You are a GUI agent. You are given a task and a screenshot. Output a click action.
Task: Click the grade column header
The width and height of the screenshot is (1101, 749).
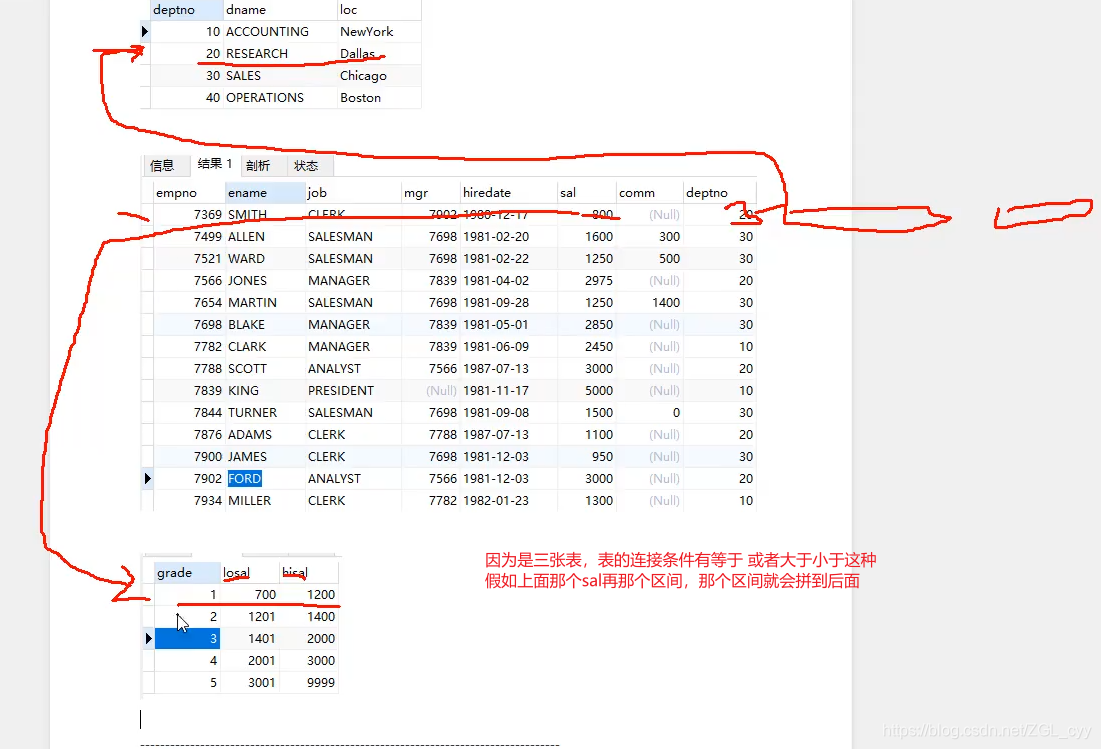187,573
